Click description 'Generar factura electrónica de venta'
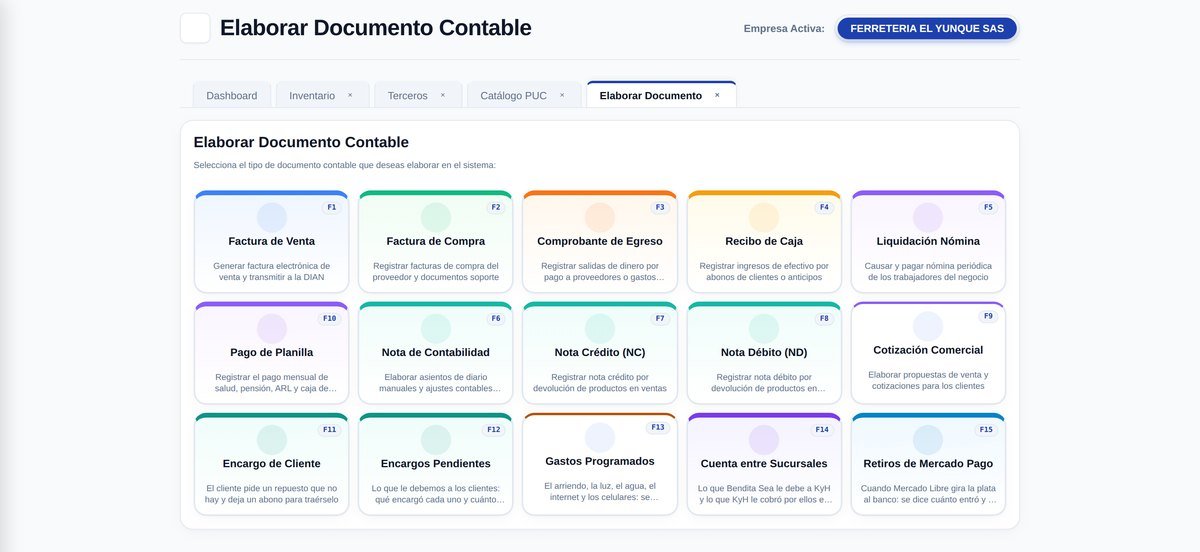The width and height of the screenshot is (1200, 552). 272,271
